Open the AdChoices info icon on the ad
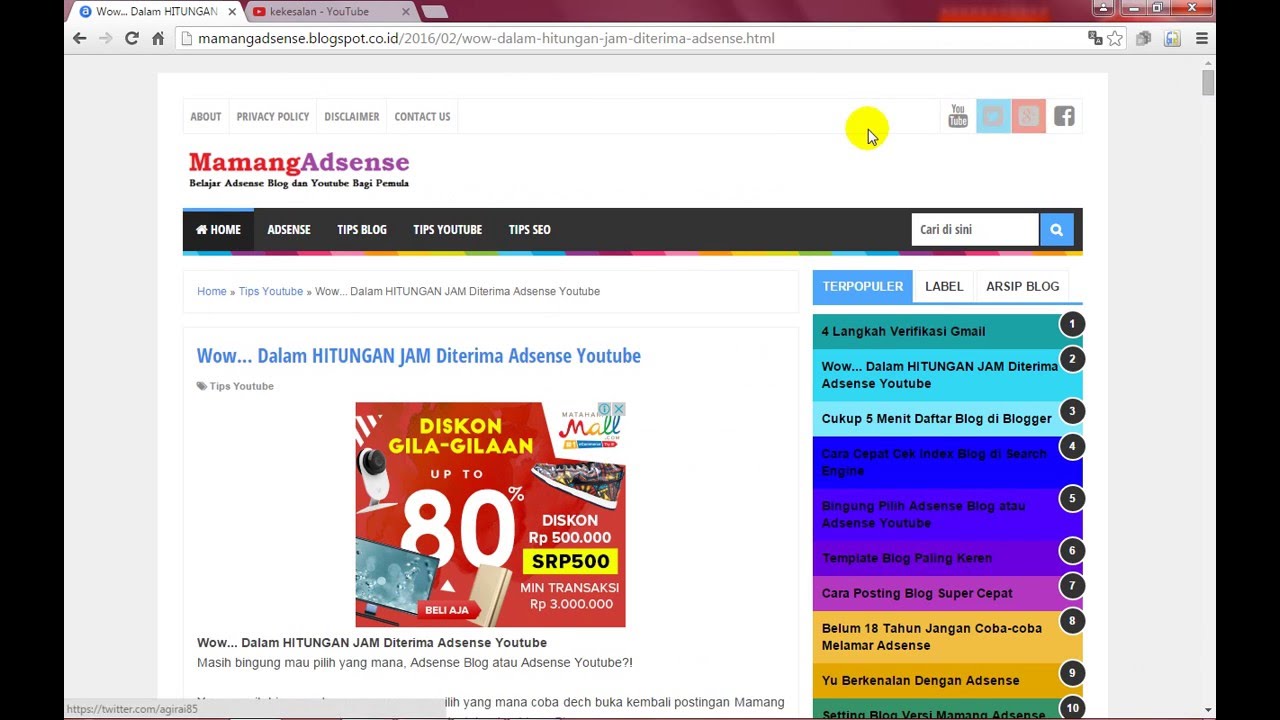Image resolution: width=1280 pixels, height=720 pixels. (x=605, y=409)
